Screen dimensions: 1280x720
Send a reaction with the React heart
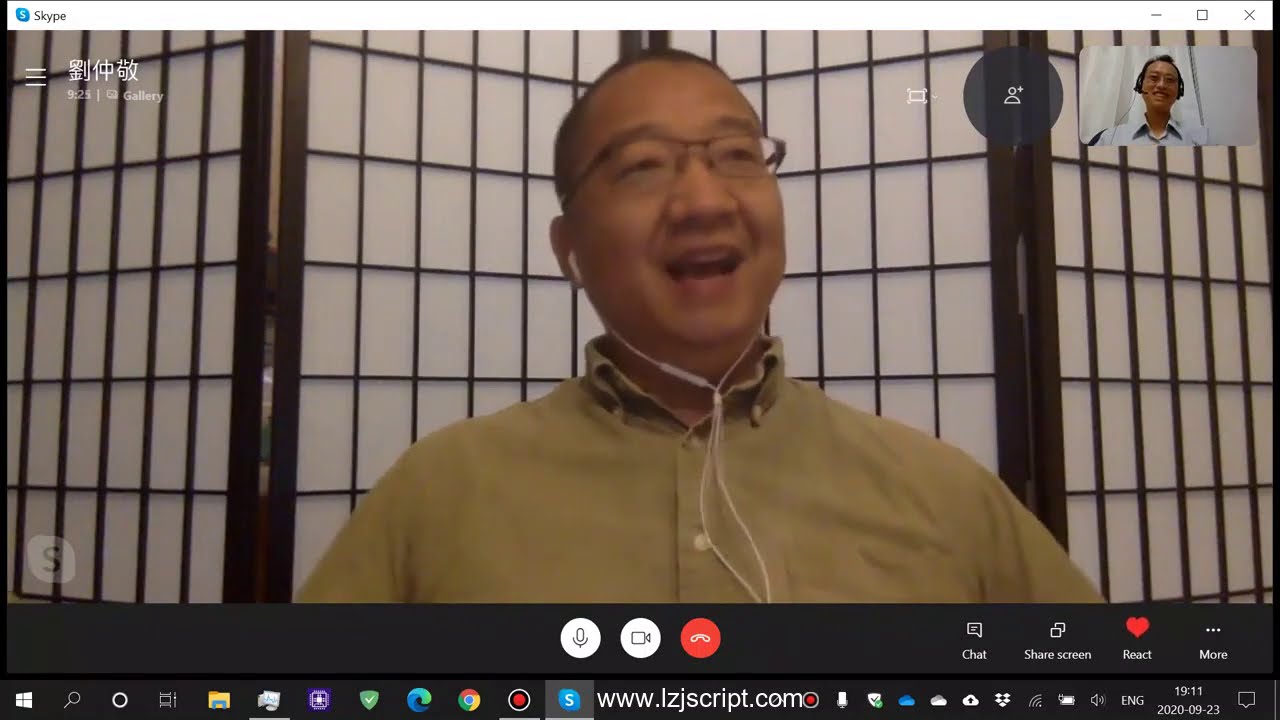click(1137, 640)
